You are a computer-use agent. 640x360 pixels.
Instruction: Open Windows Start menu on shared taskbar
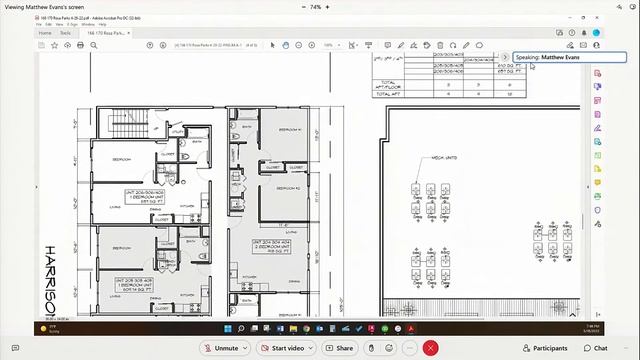(228, 329)
